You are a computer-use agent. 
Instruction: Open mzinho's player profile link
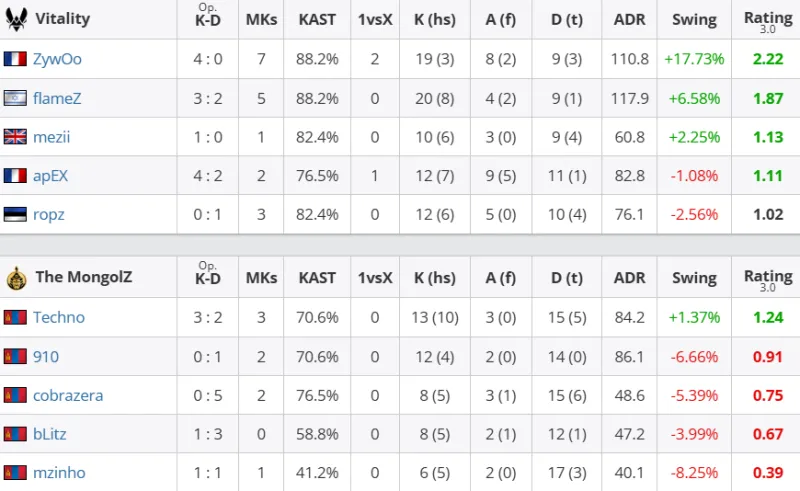click(59, 472)
